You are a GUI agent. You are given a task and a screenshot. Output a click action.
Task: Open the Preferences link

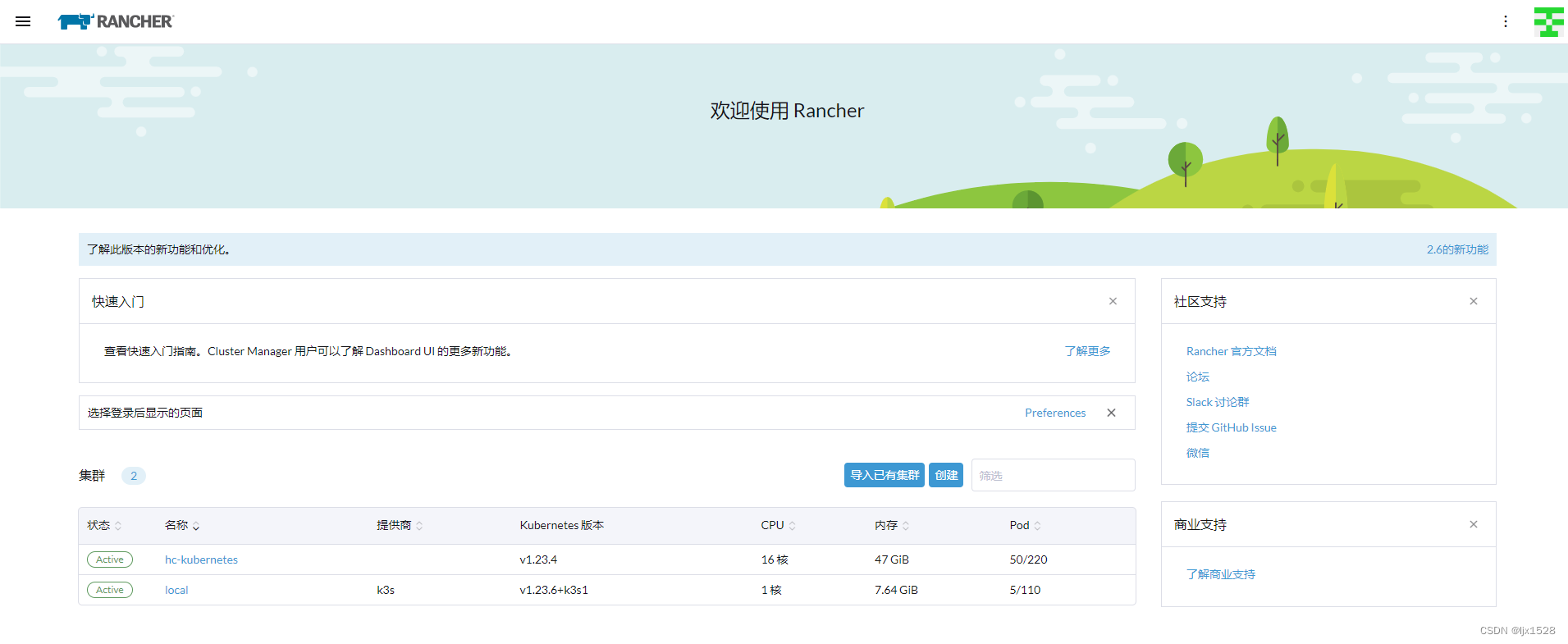point(1055,413)
